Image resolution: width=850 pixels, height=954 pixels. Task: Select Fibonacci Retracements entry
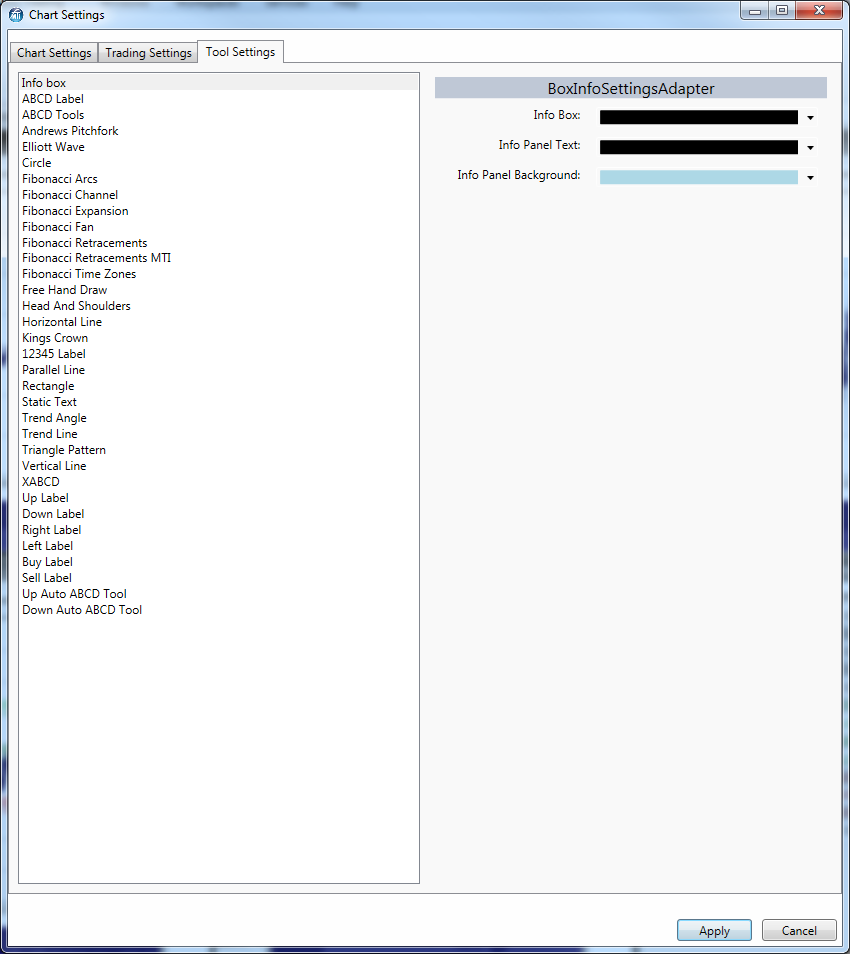219,243
